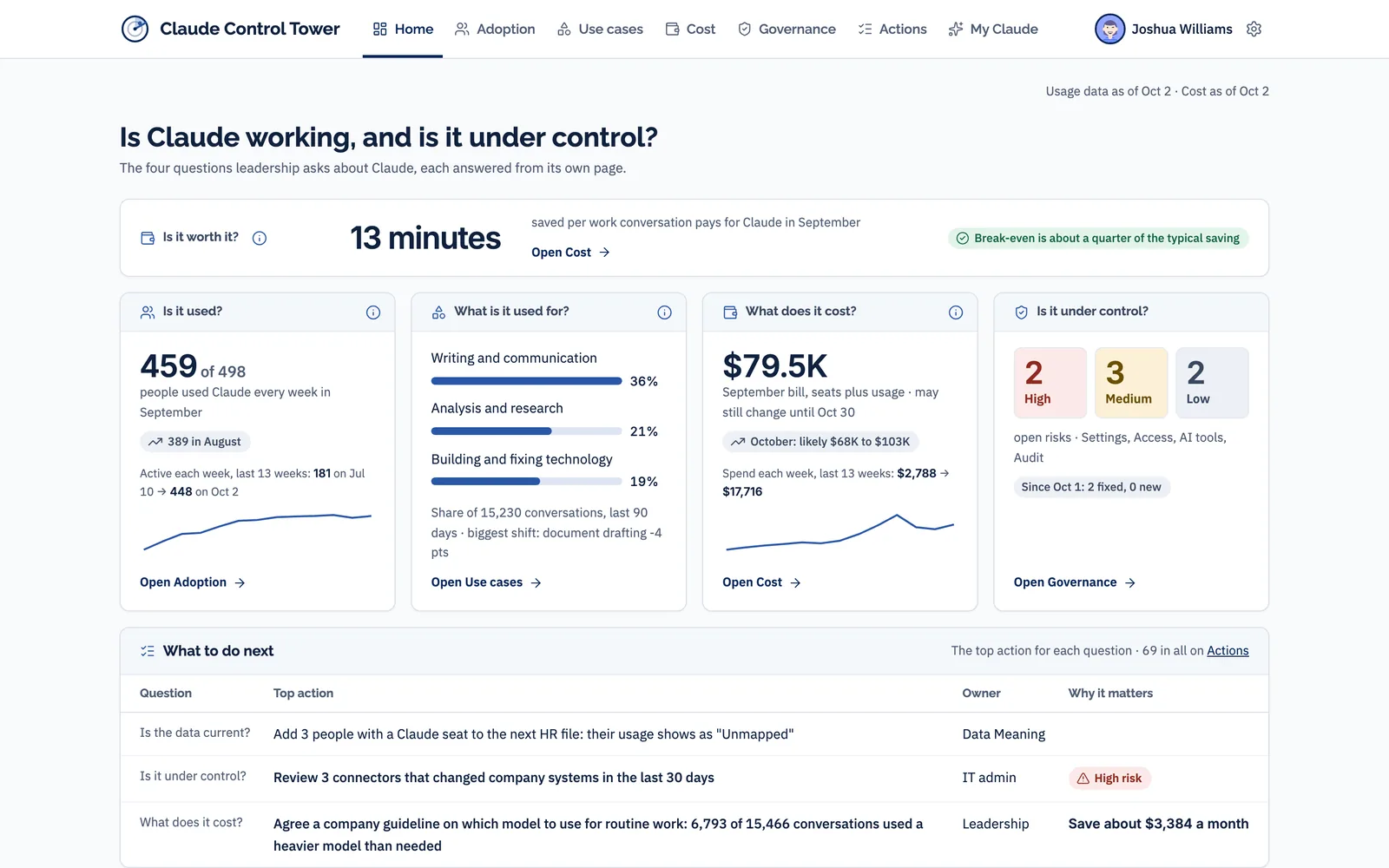Click the 'Building and fixing technology' 19% bar
1389x868 pixels.
point(527,482)
